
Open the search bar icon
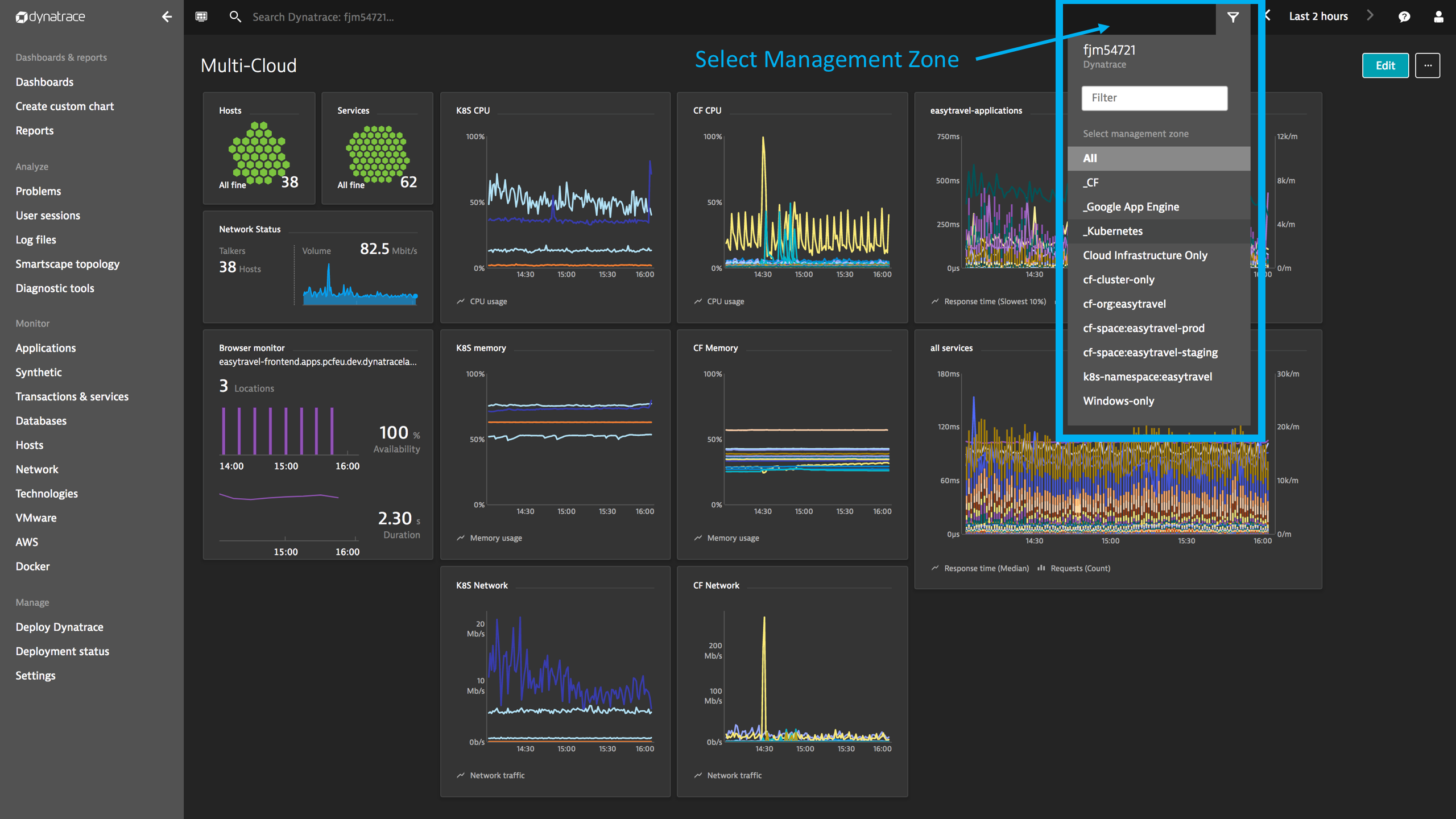point(234,16)
